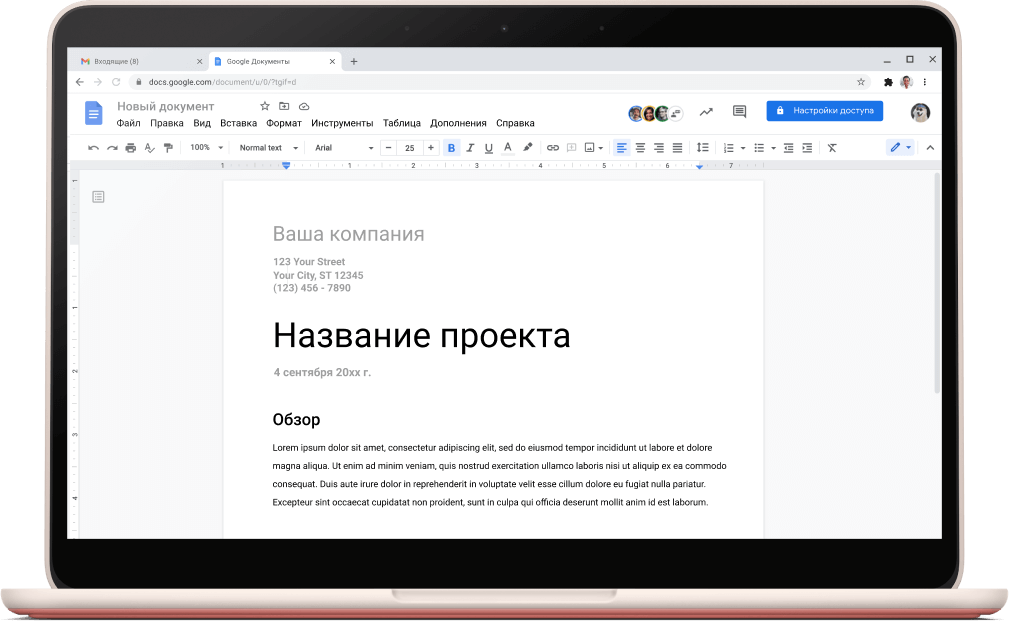
Task: Expand the Normal text style dropdown
Action: coord(268,148)
